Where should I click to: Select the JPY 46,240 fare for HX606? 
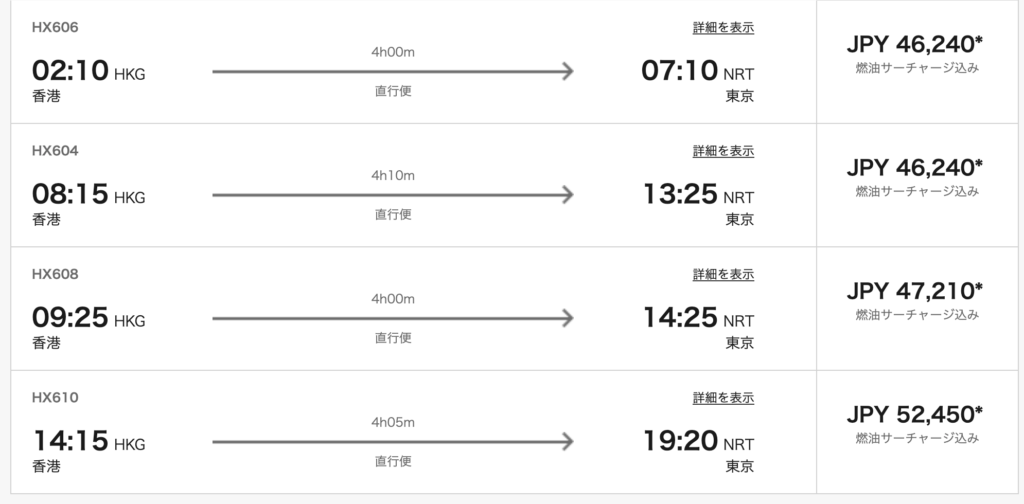point(915,46)
